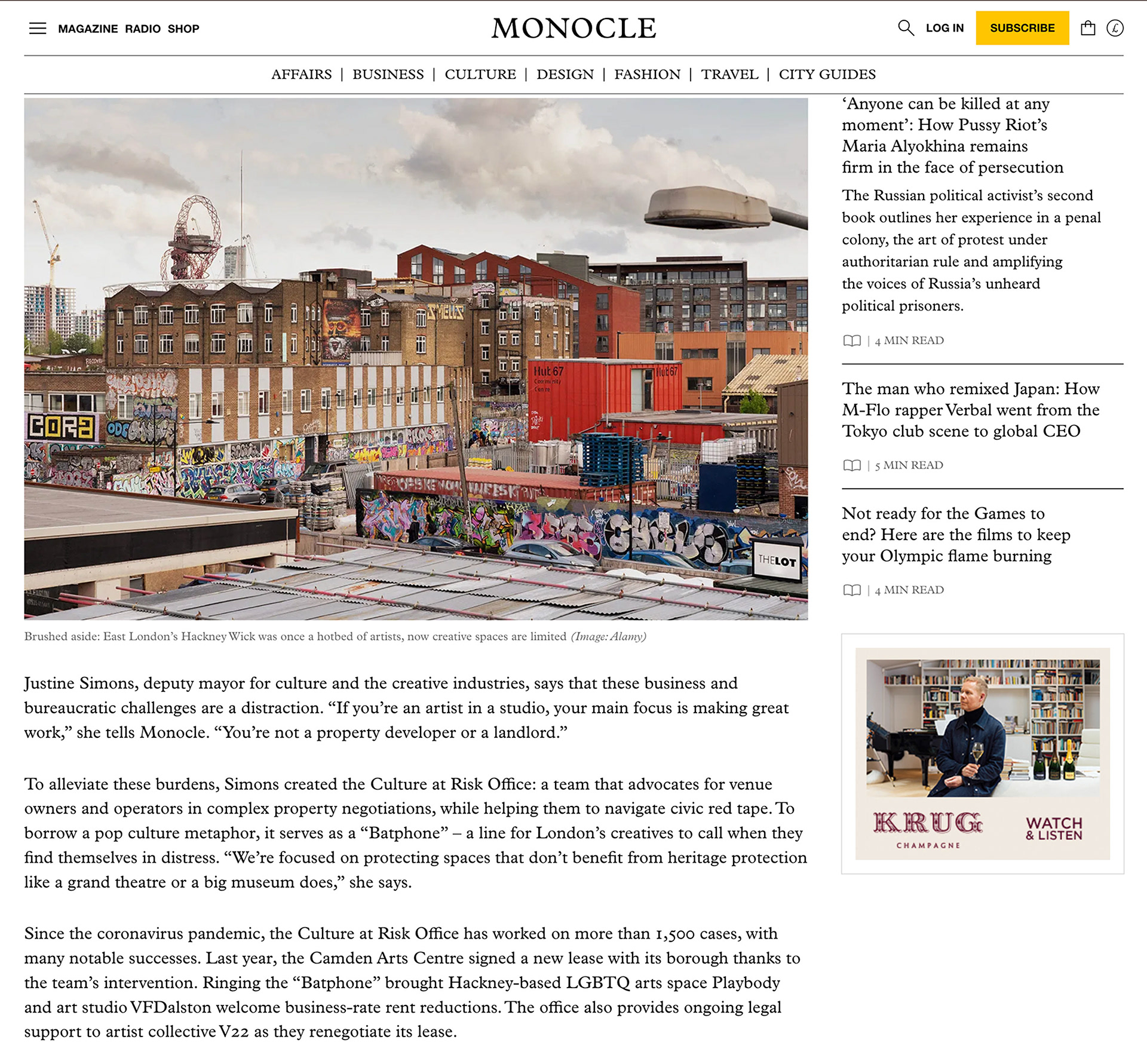Click book icon under Pussy Riot article
This screenshot has width=1147, height=1064.
(x=852, y=341)
